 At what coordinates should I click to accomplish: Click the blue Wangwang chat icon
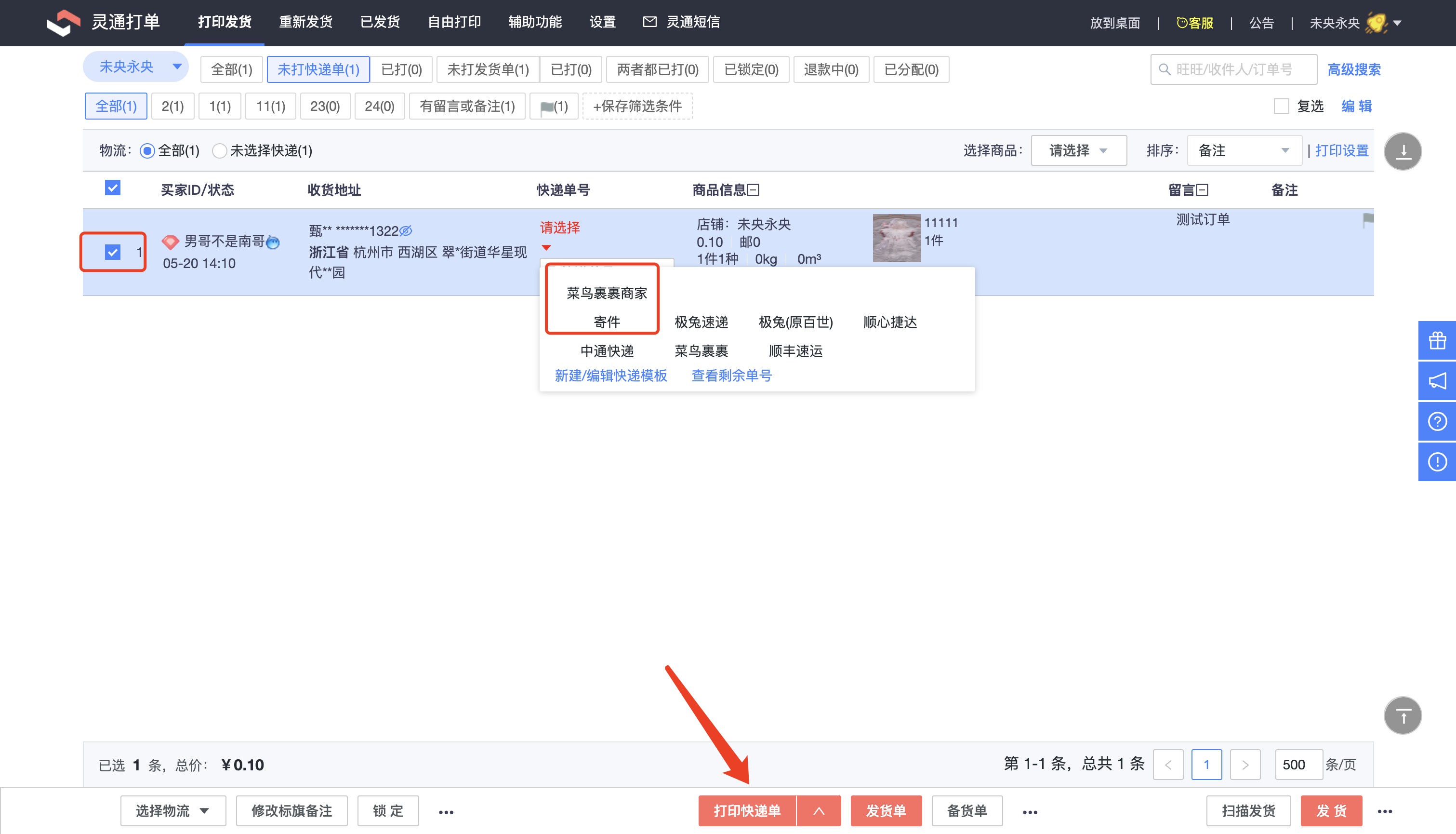click(273, 242)
